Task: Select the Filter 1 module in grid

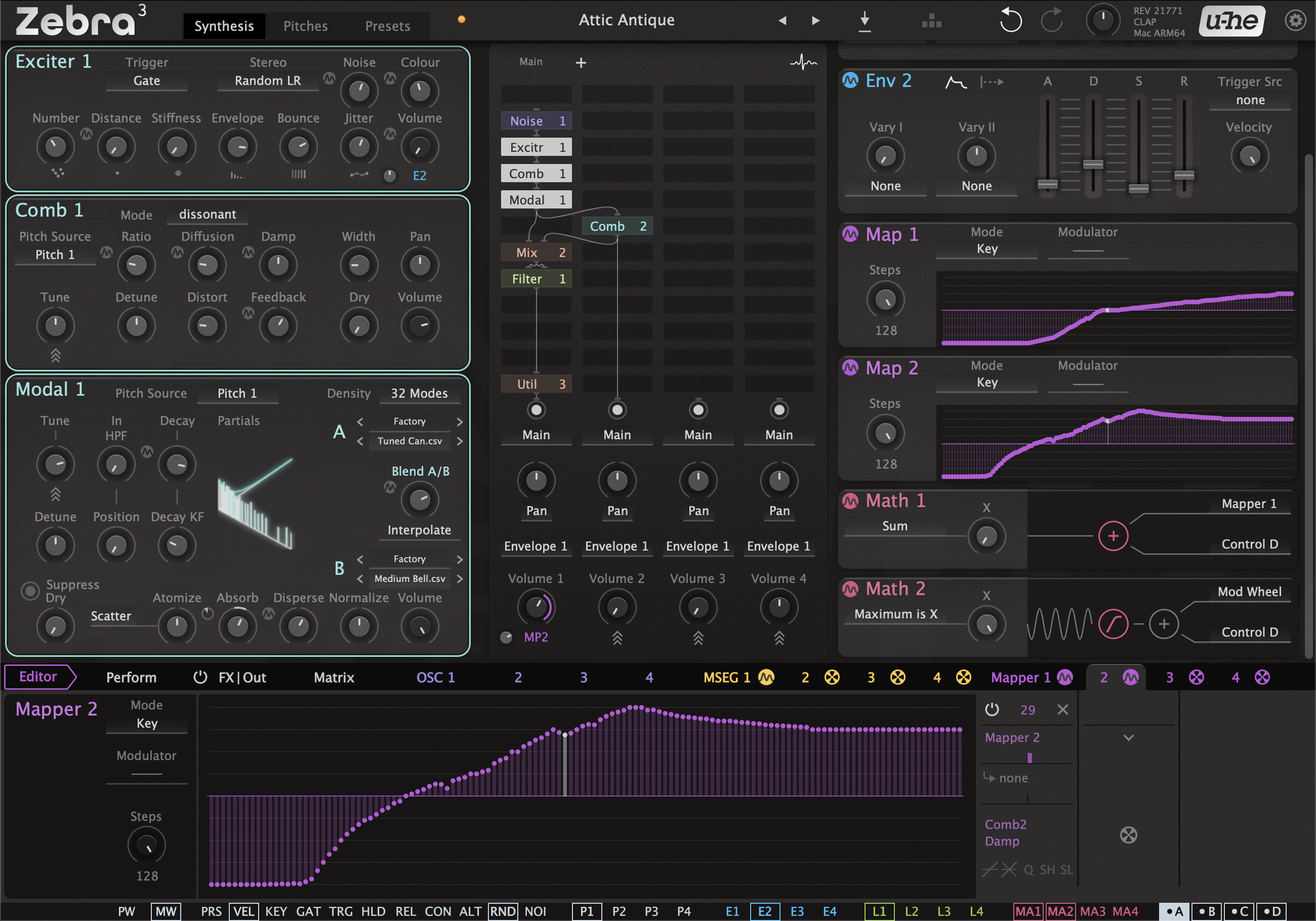Action: [x=535, y=278]
